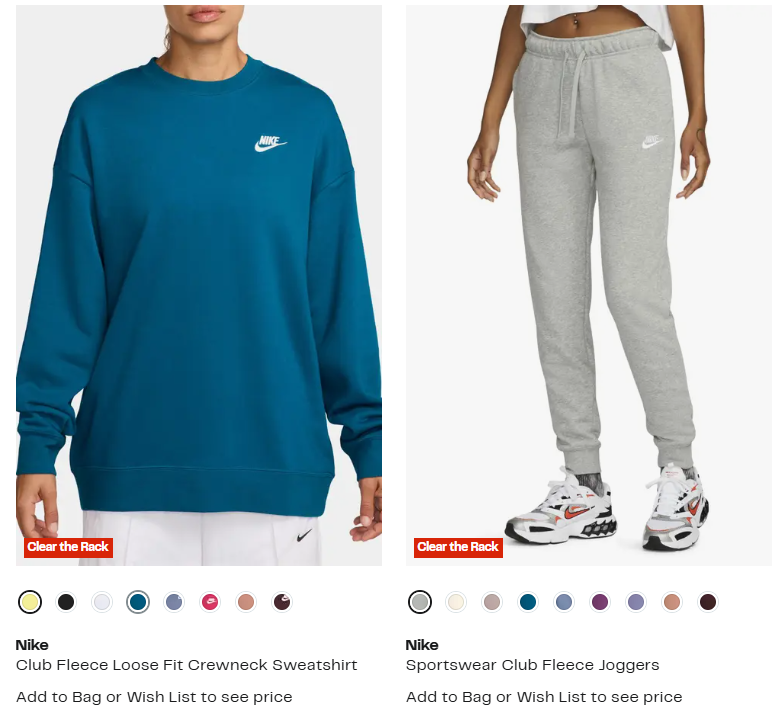Click Clear the Rack badge on joggers
The width and height of the screenshot is (781, 714).
[458, 547]
